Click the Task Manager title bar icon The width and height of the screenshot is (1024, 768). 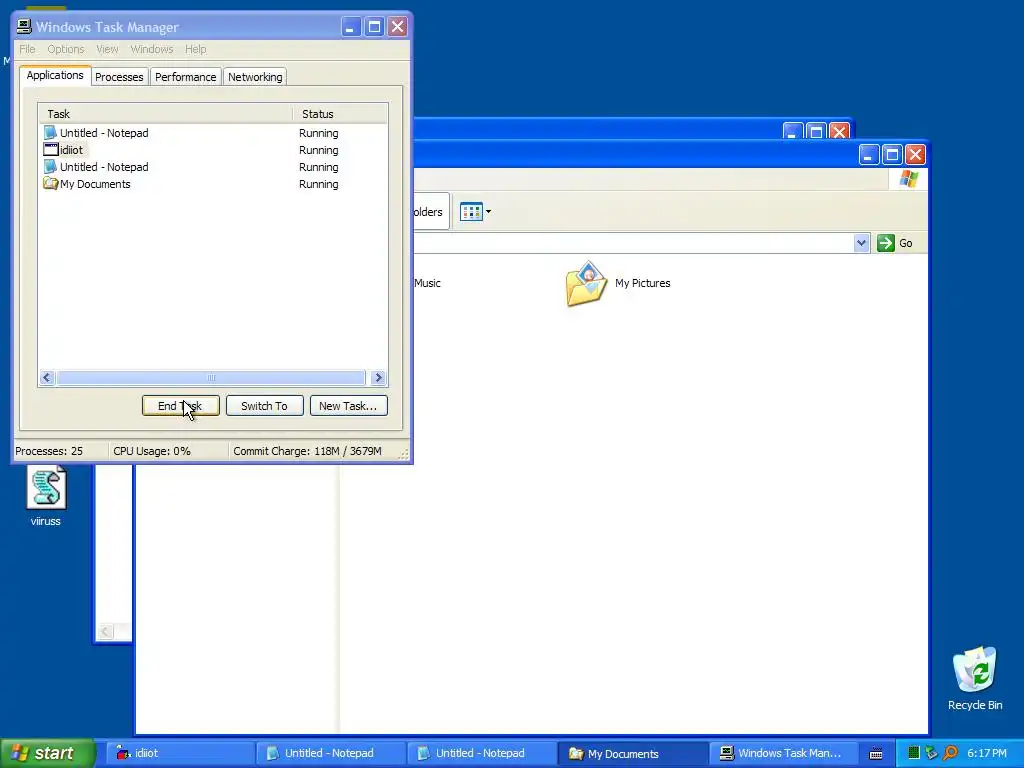pos(24,27)
